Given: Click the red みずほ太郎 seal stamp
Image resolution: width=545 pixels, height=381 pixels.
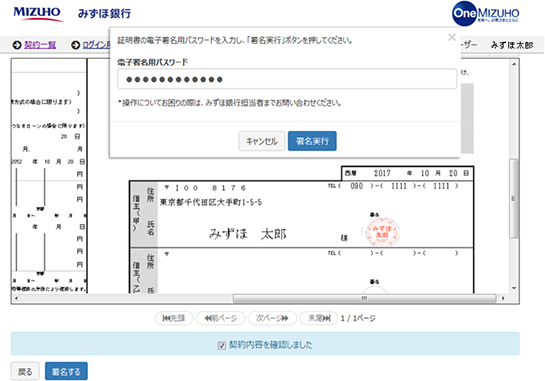Looking at the screenshot, I should [x=382, y=232].
